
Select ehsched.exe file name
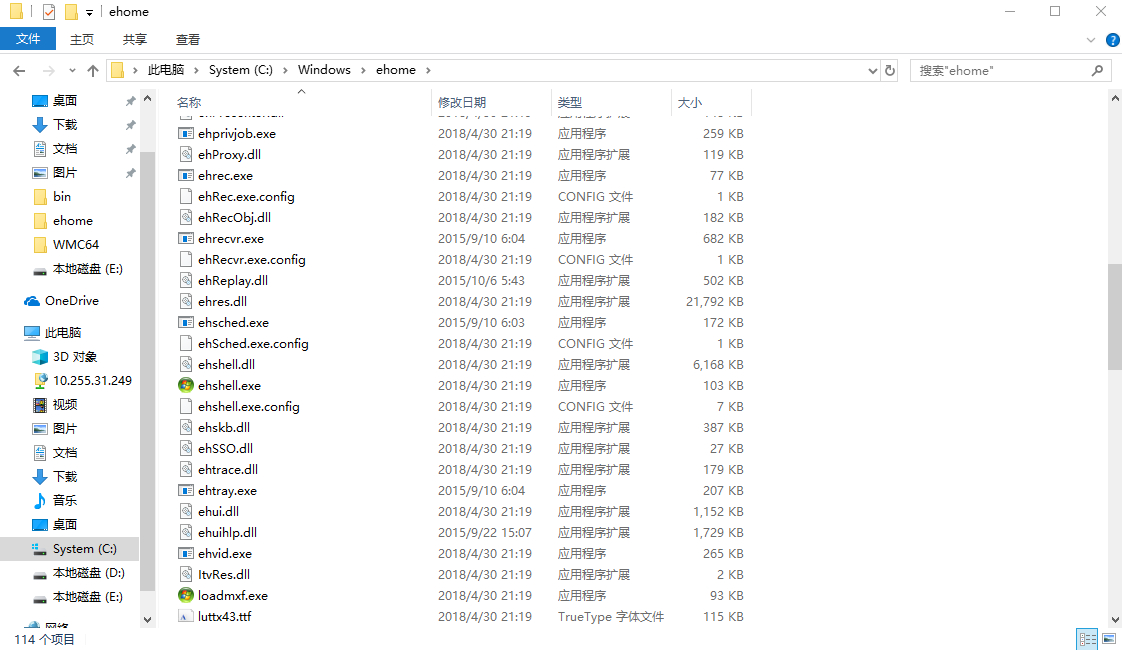point(234,323)
